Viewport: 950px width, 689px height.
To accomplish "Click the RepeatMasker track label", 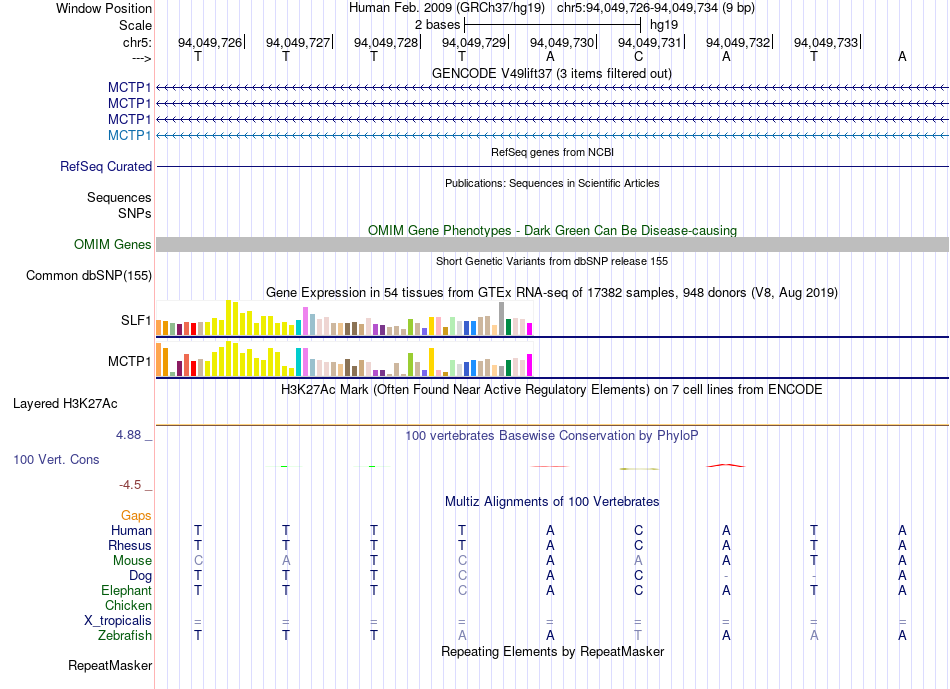I will click(110, 665).
